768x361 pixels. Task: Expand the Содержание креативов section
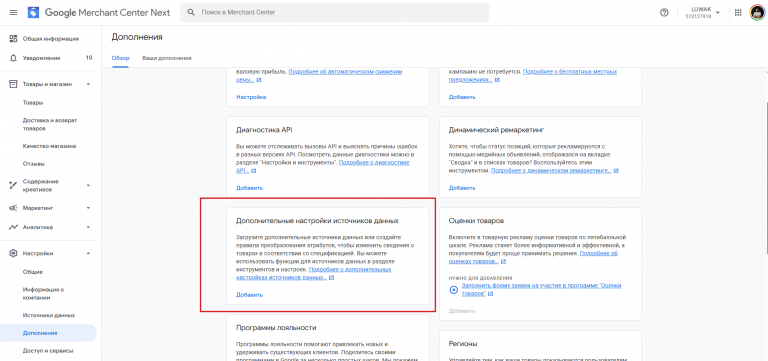[88, 185]
